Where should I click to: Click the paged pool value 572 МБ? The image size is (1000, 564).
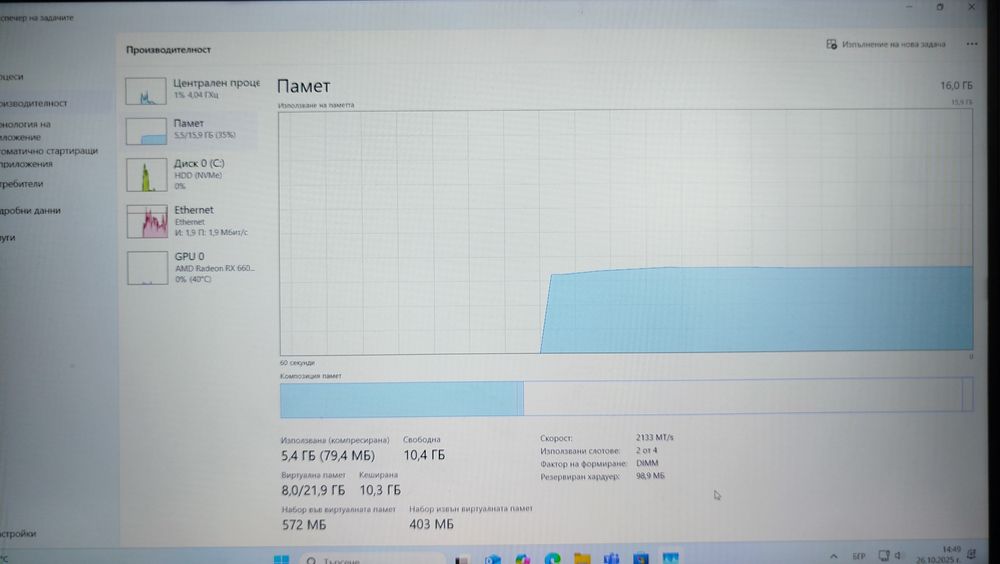[304, 524]
